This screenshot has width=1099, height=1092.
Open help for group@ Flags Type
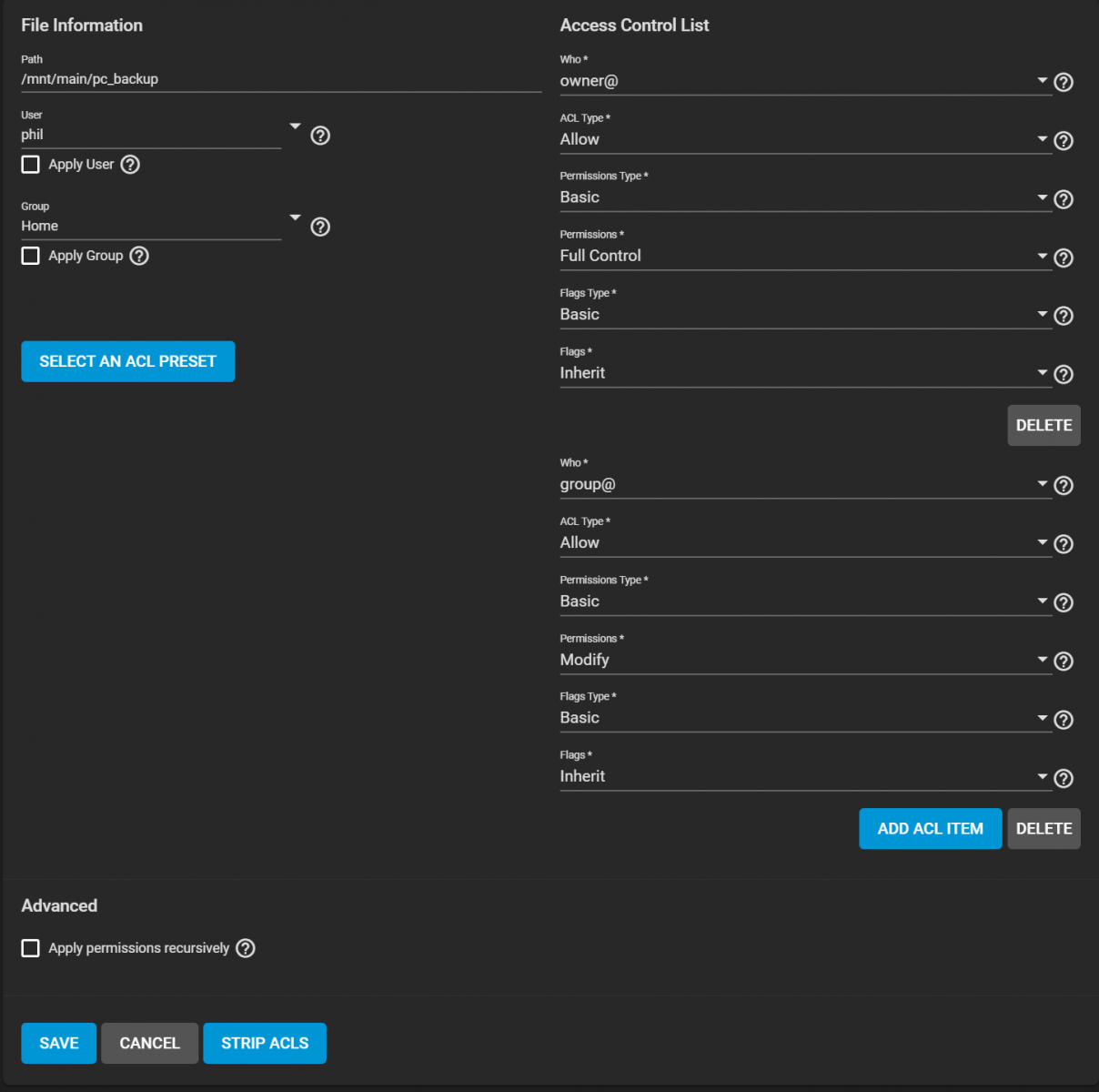[1064, 720]
